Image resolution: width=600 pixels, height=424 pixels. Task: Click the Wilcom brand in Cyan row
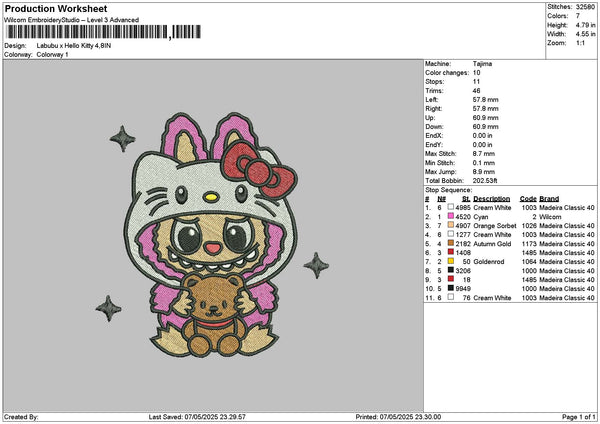(550, 217)
